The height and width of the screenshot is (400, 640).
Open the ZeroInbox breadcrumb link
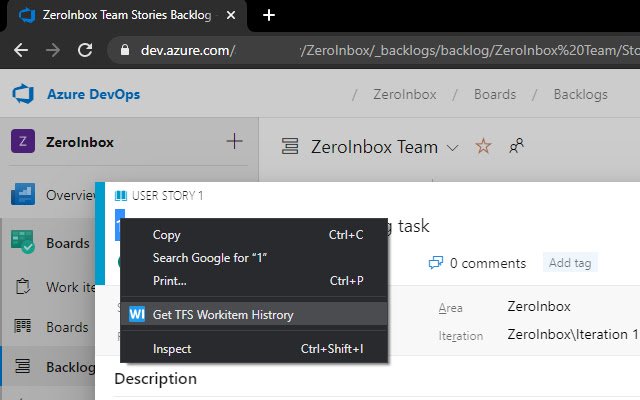404,94
